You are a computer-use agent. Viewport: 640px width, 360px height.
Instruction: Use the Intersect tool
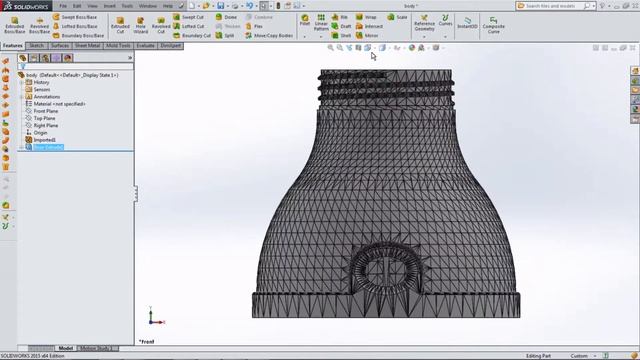tap(369, 26)
